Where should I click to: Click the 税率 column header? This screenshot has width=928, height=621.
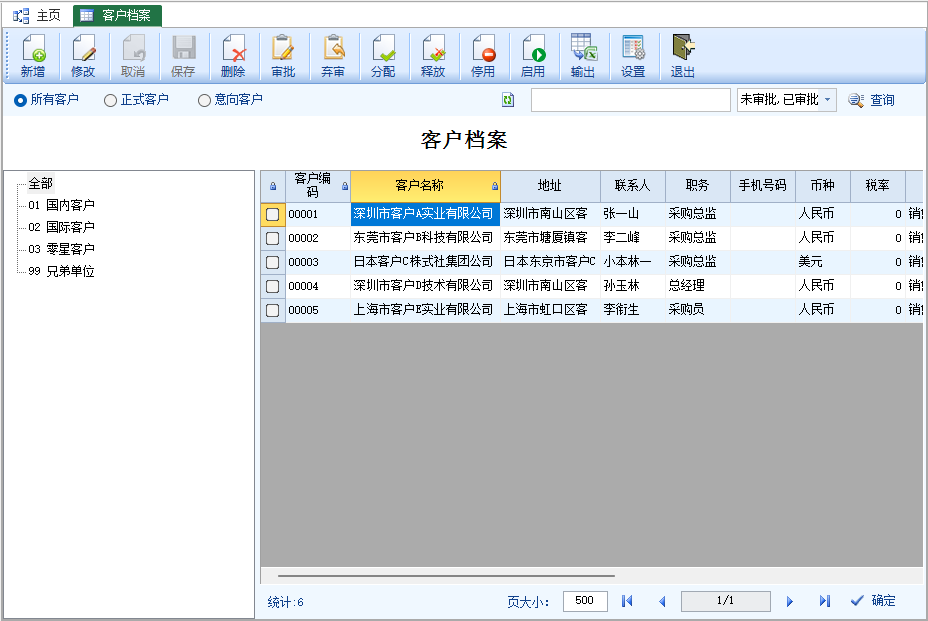click(x=878, y=186)
